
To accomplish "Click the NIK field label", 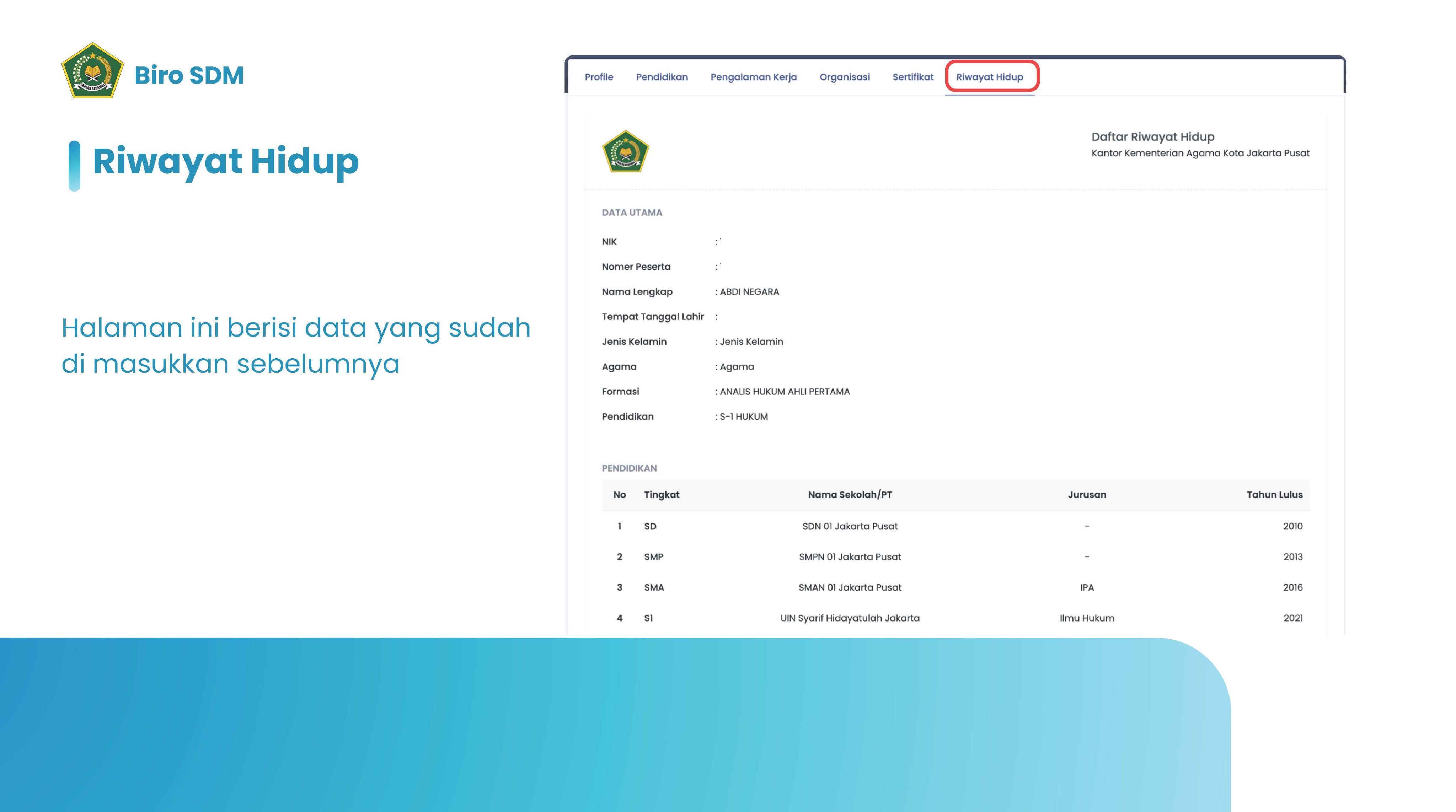I will [x=609, y=242].
